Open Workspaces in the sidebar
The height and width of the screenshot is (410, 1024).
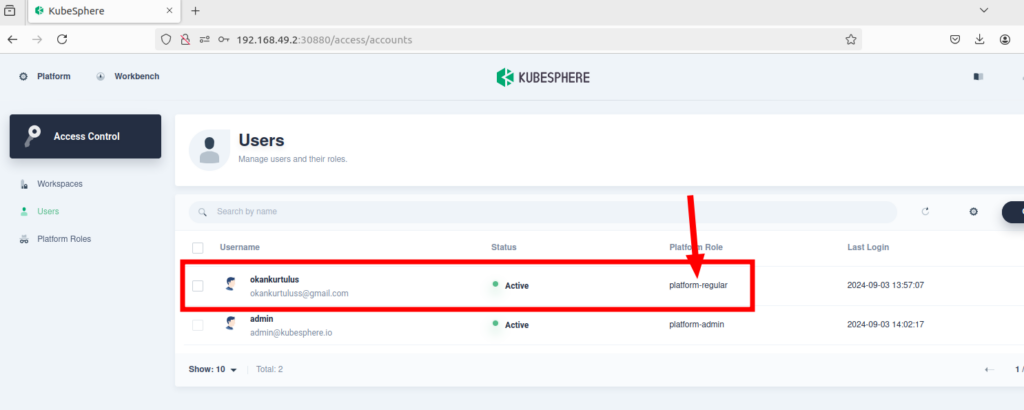click(59, 184)
